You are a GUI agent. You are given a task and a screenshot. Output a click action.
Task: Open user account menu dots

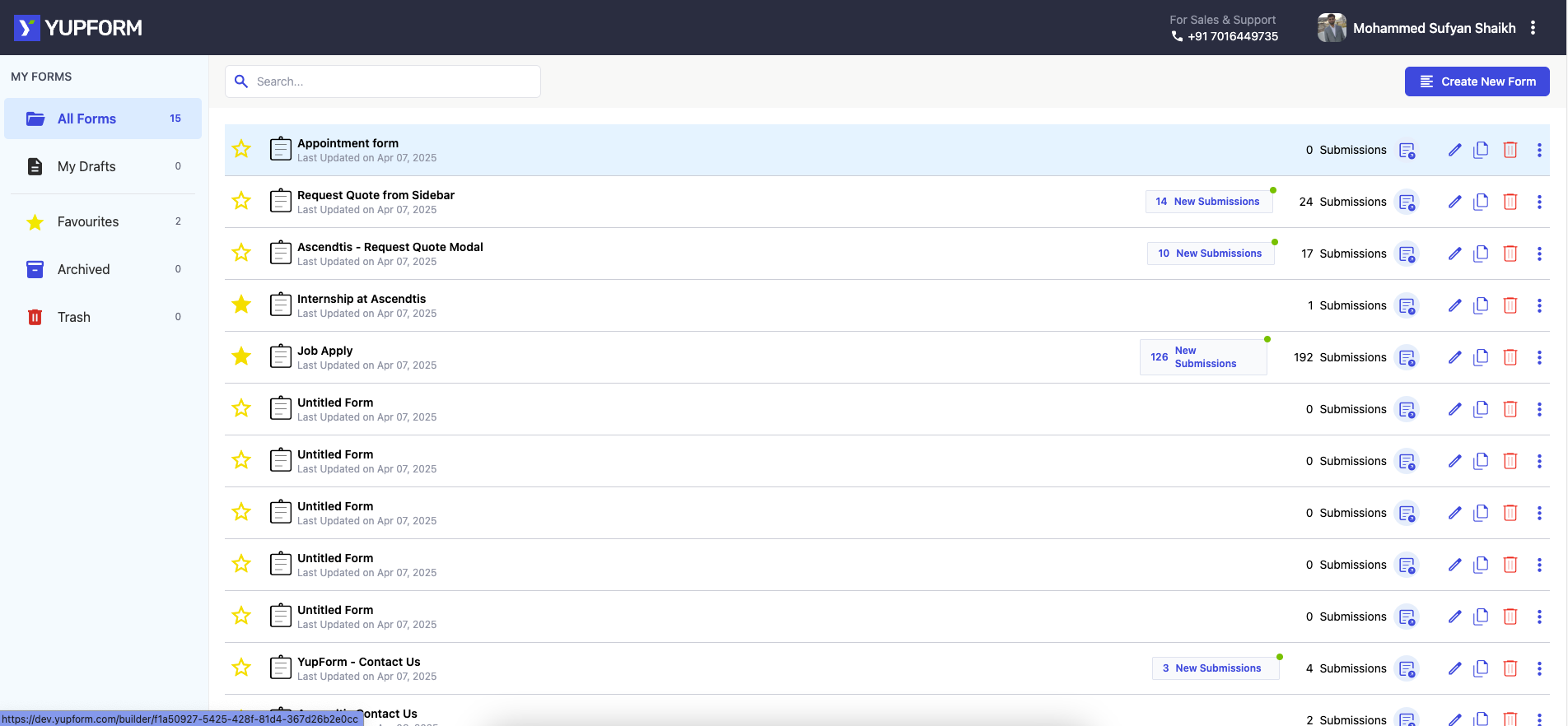[x=1533, y=28]
